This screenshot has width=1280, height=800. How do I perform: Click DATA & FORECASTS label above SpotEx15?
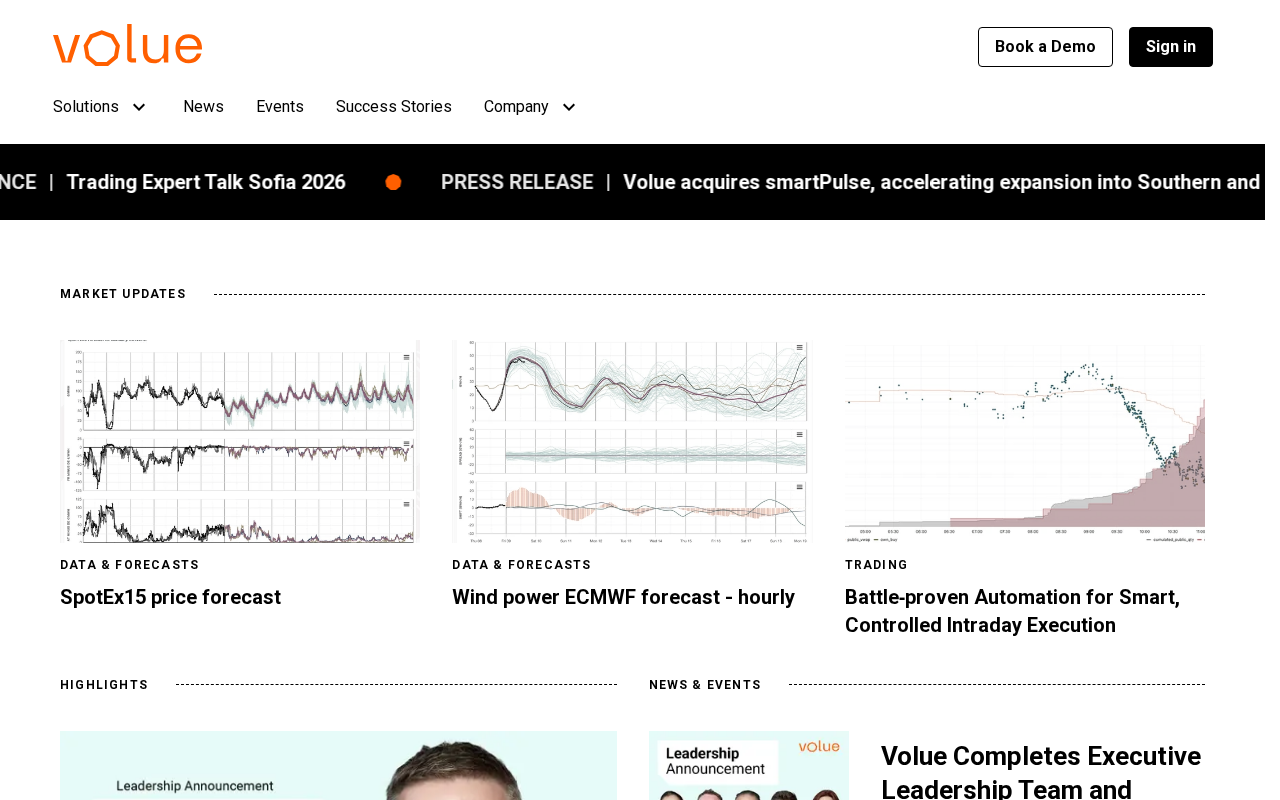[x=130, y=565]
